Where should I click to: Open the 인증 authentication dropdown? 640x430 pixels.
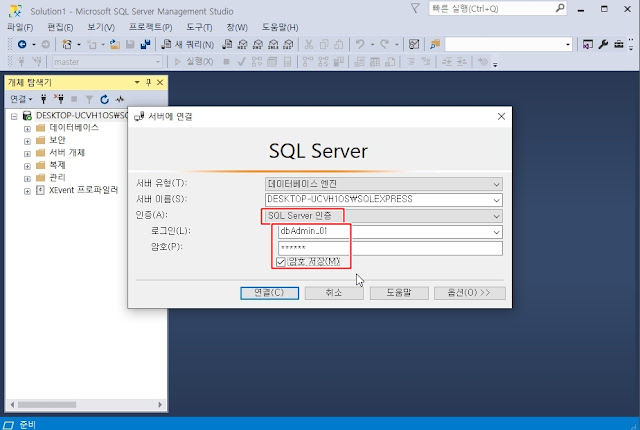[x=496, y=216]
